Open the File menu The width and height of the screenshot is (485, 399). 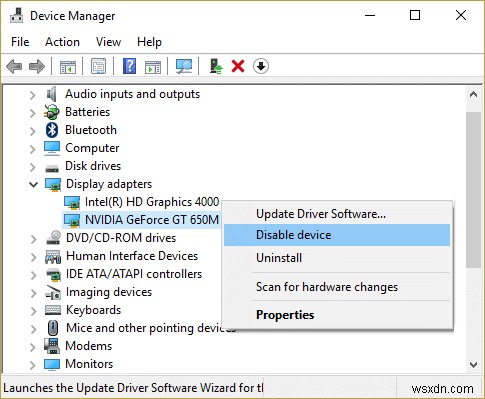[20, 42]
